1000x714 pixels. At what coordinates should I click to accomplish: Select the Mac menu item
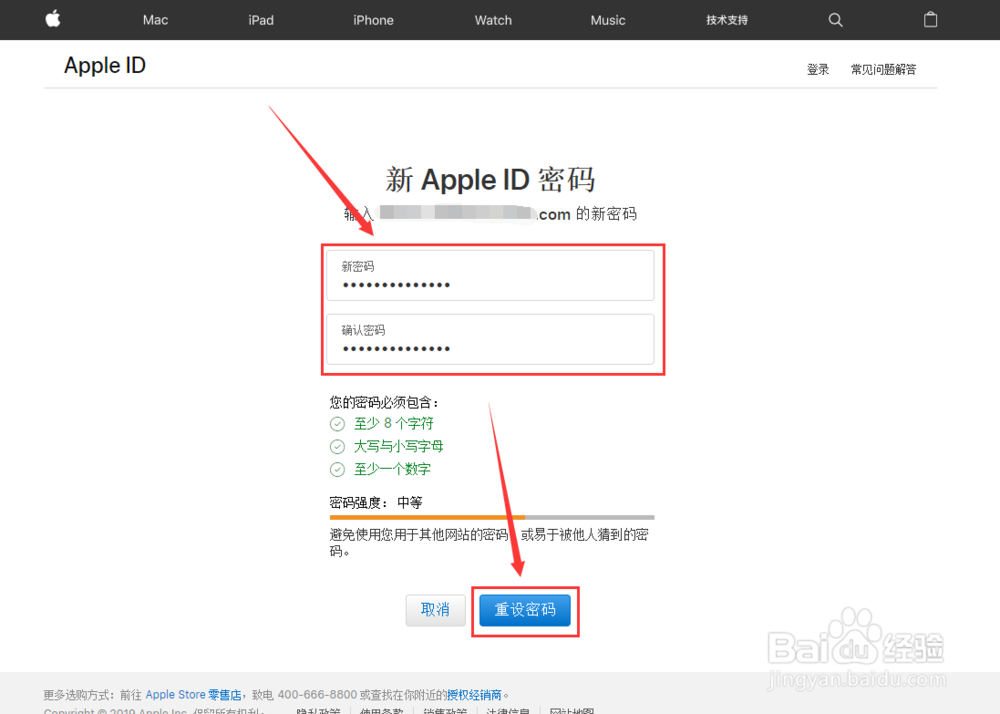coord(154,20)
